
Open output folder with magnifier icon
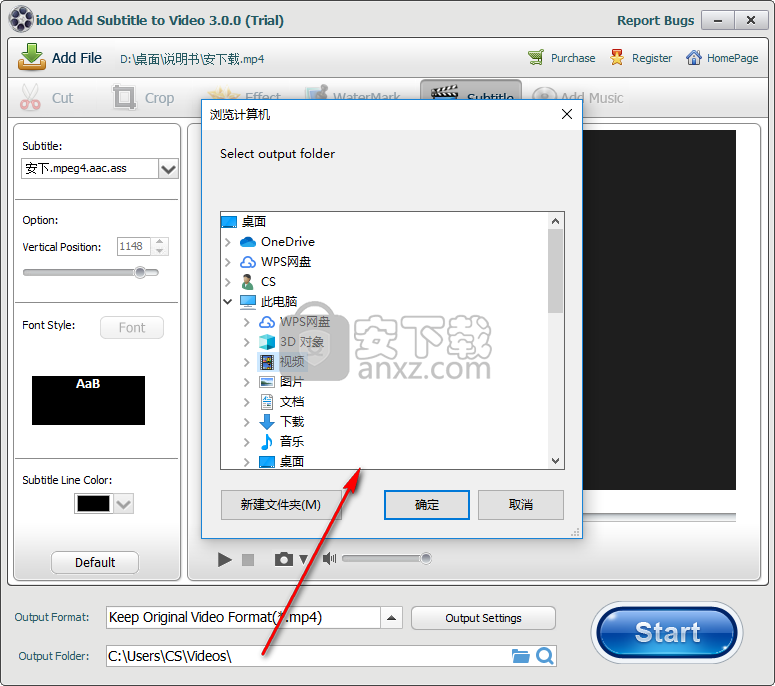click(545, 656)
